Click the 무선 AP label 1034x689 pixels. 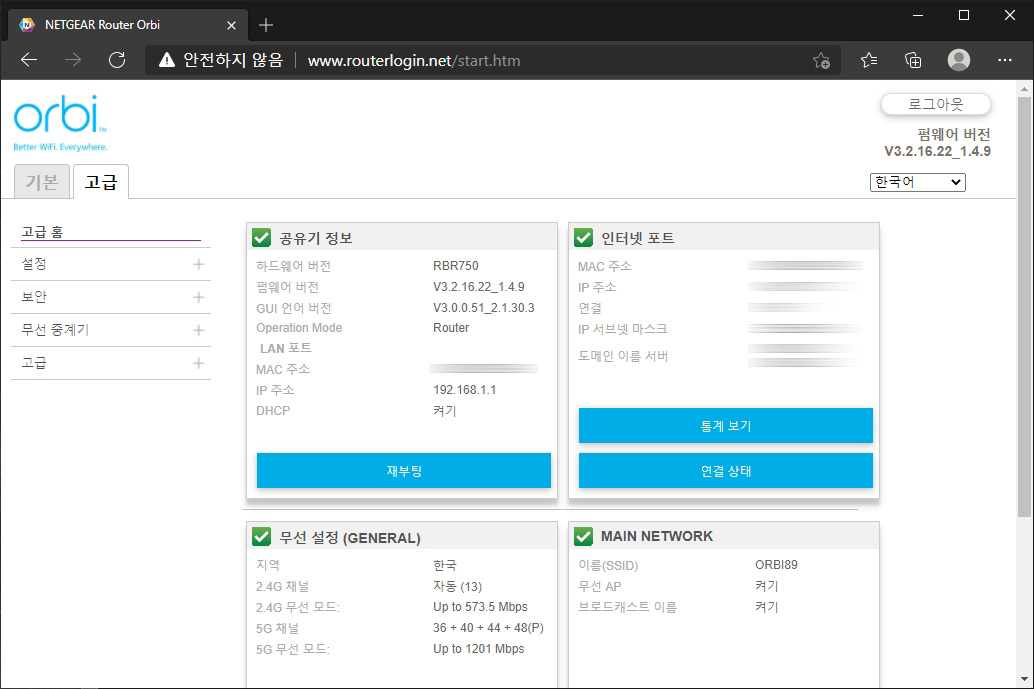599,586
